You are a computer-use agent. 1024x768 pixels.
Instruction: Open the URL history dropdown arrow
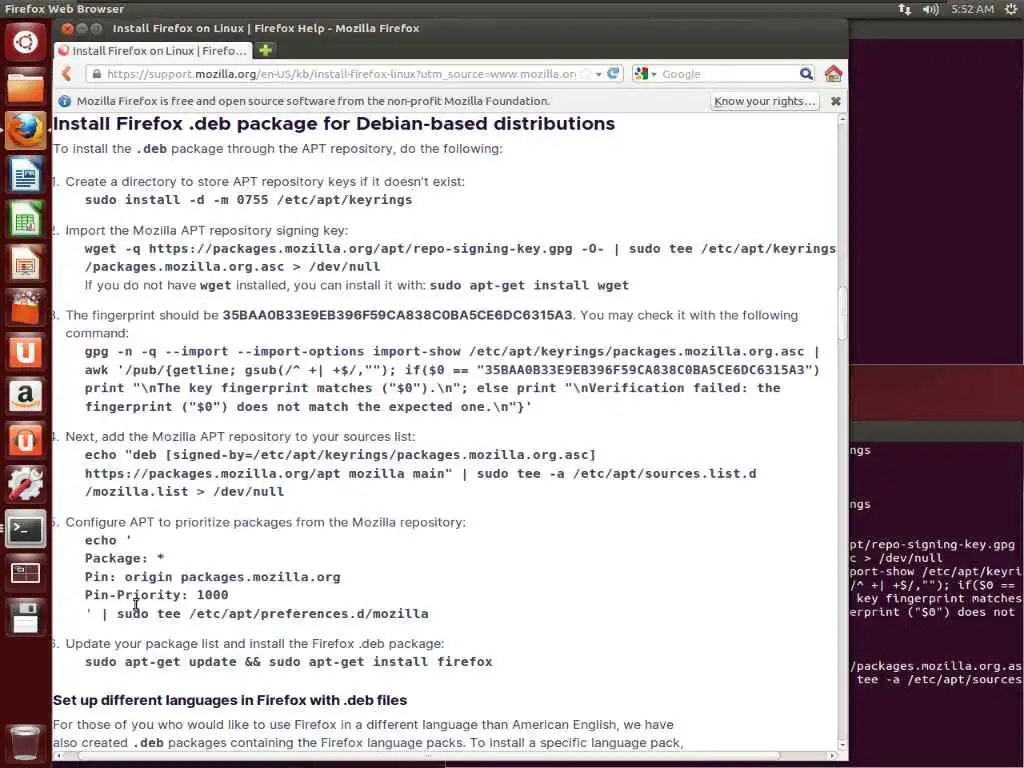coord(598,74)
